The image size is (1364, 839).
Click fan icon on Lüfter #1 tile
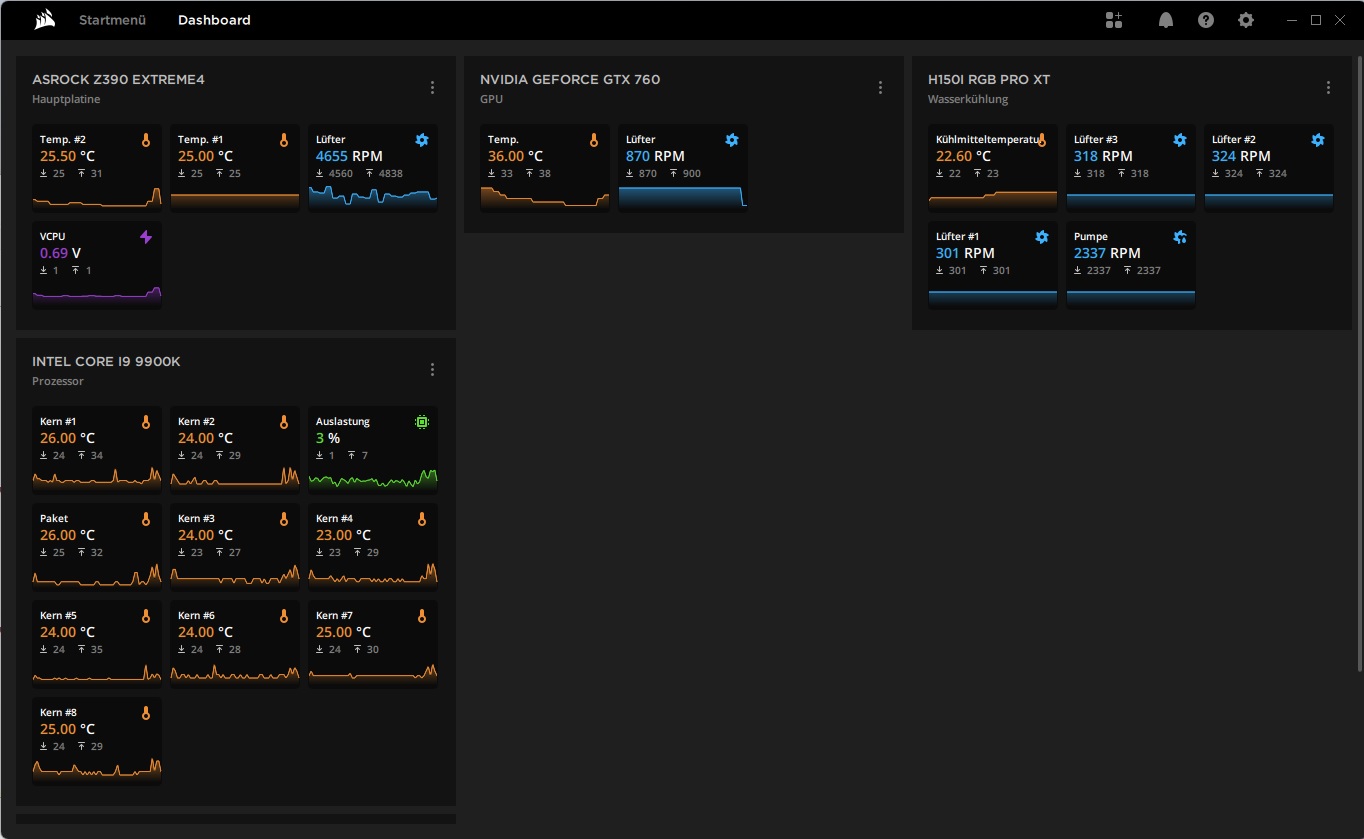click(x=1042, y=237)
